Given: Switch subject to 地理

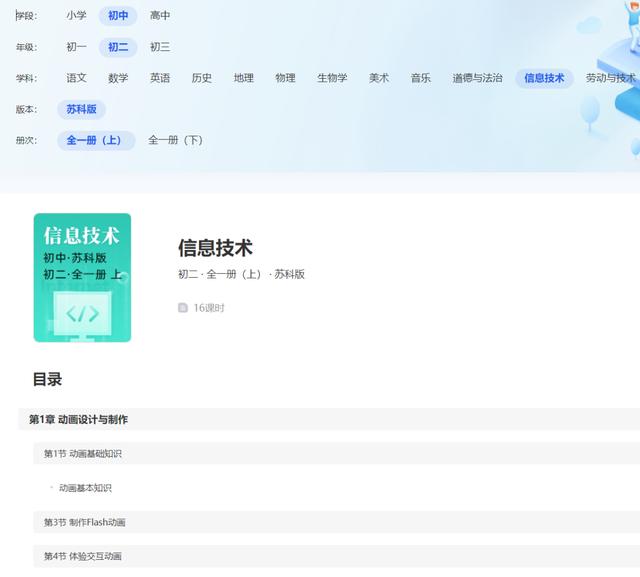Looking at the screenshot, I should pyautogui.click(x=244, y=78).
